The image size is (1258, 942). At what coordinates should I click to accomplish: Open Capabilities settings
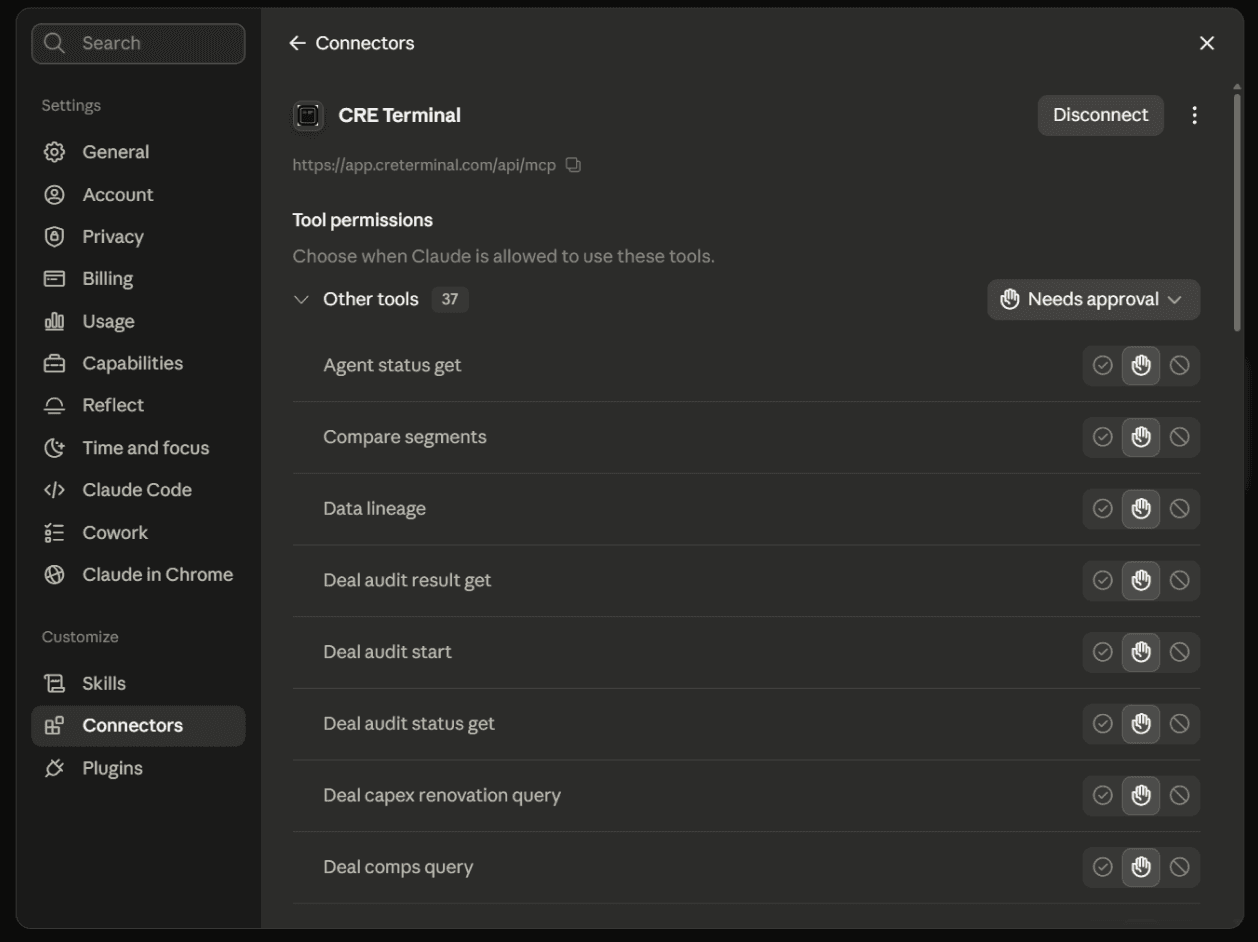138,363
